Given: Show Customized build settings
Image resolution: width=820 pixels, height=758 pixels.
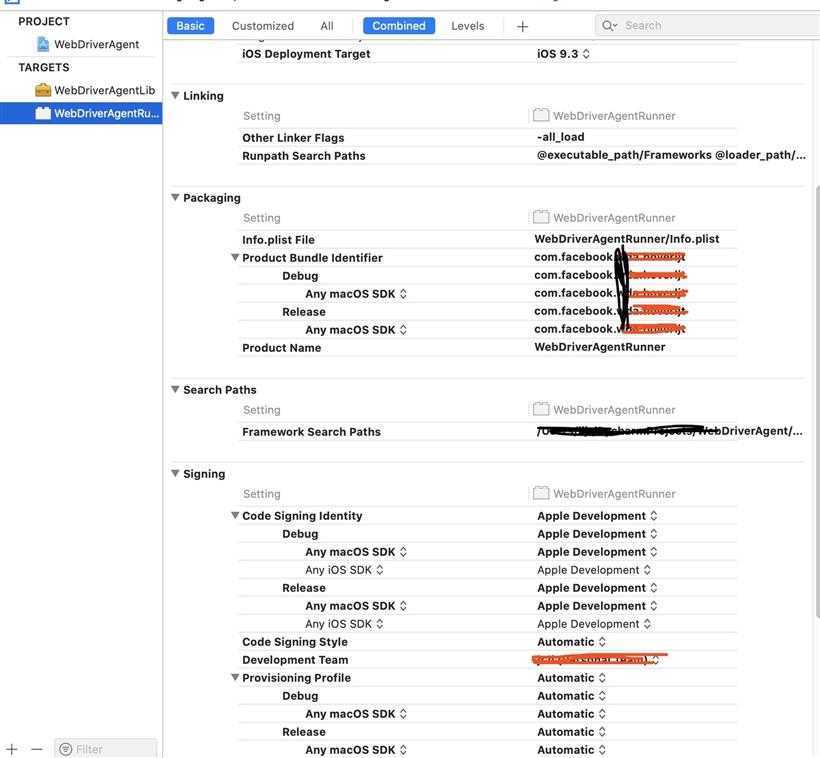Looking at the screenshot, I should (263, 26).
